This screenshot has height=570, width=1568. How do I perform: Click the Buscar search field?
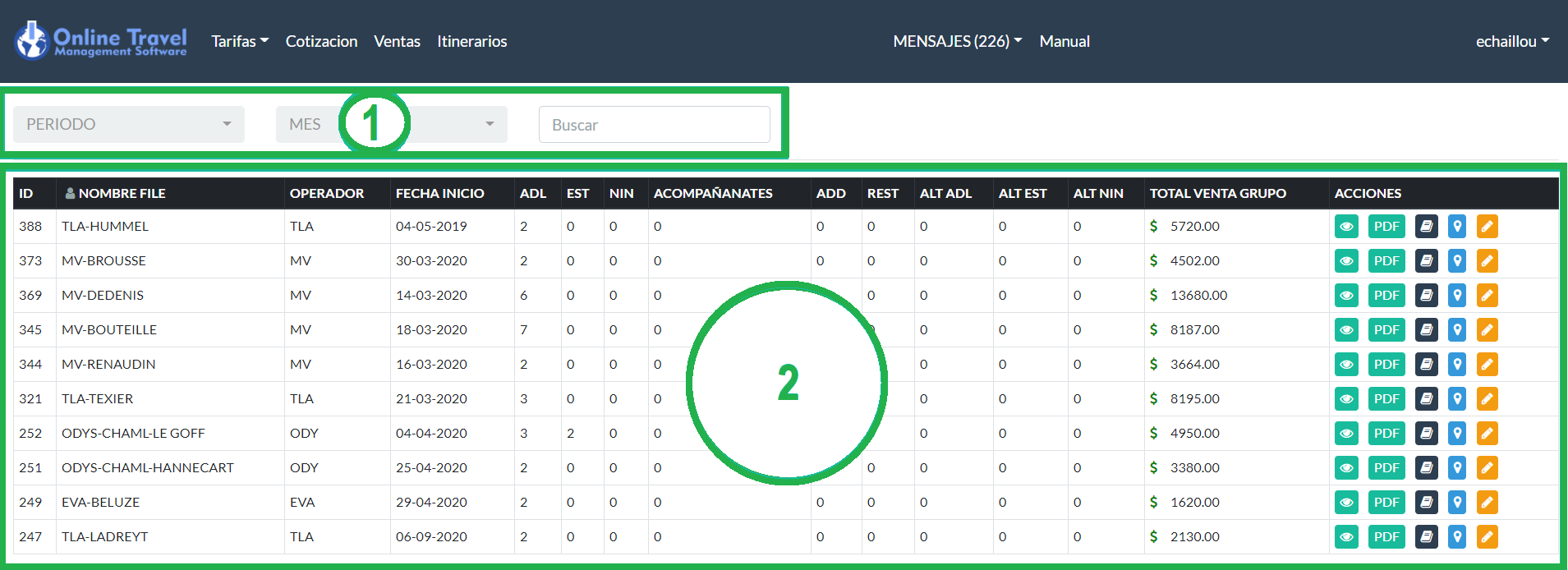(x=654, y=125)
